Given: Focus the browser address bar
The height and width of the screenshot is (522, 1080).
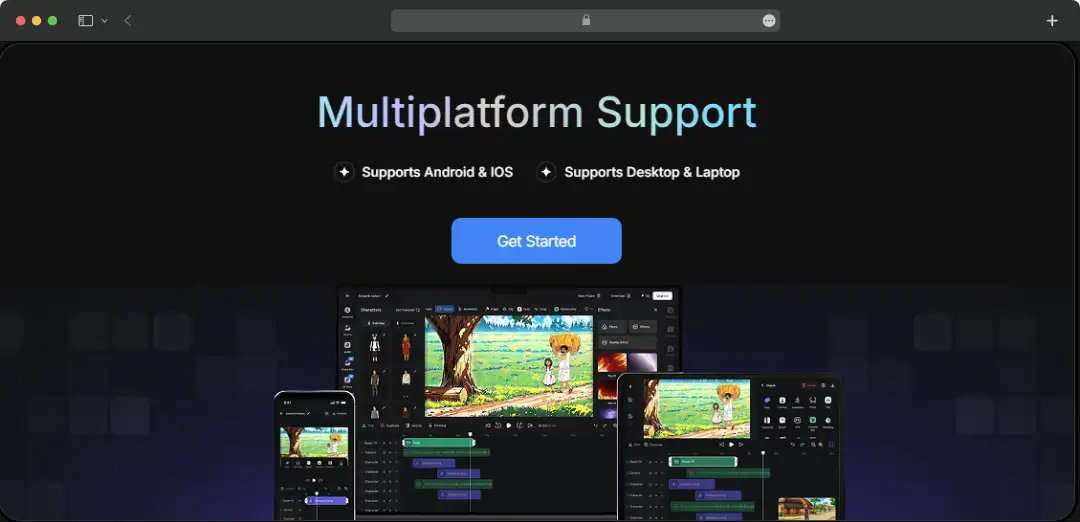Looking at the screenshot, I should pyautogui.click(x=585, y=21).
